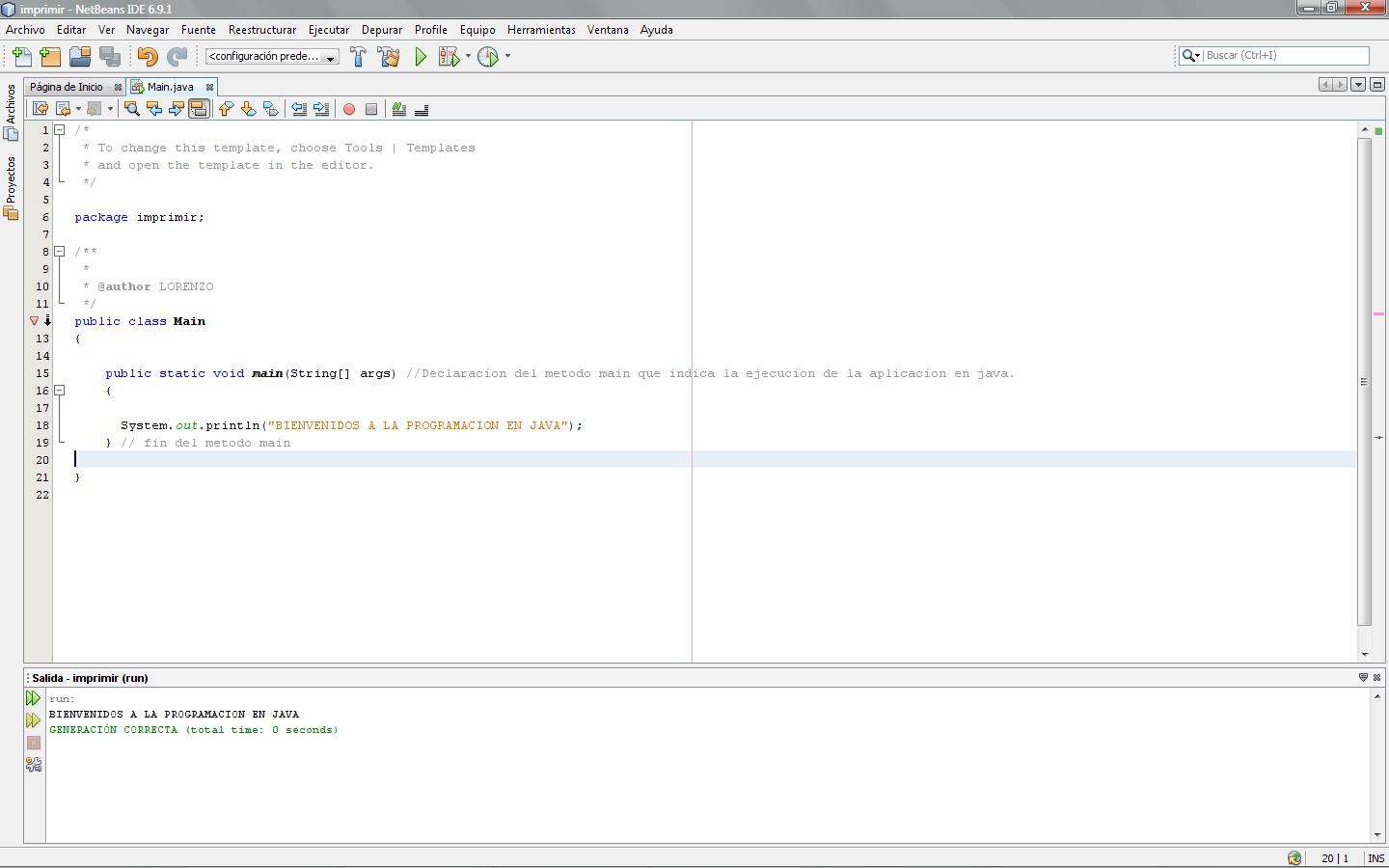Open the Reestructurar menu

click(261, 30)
